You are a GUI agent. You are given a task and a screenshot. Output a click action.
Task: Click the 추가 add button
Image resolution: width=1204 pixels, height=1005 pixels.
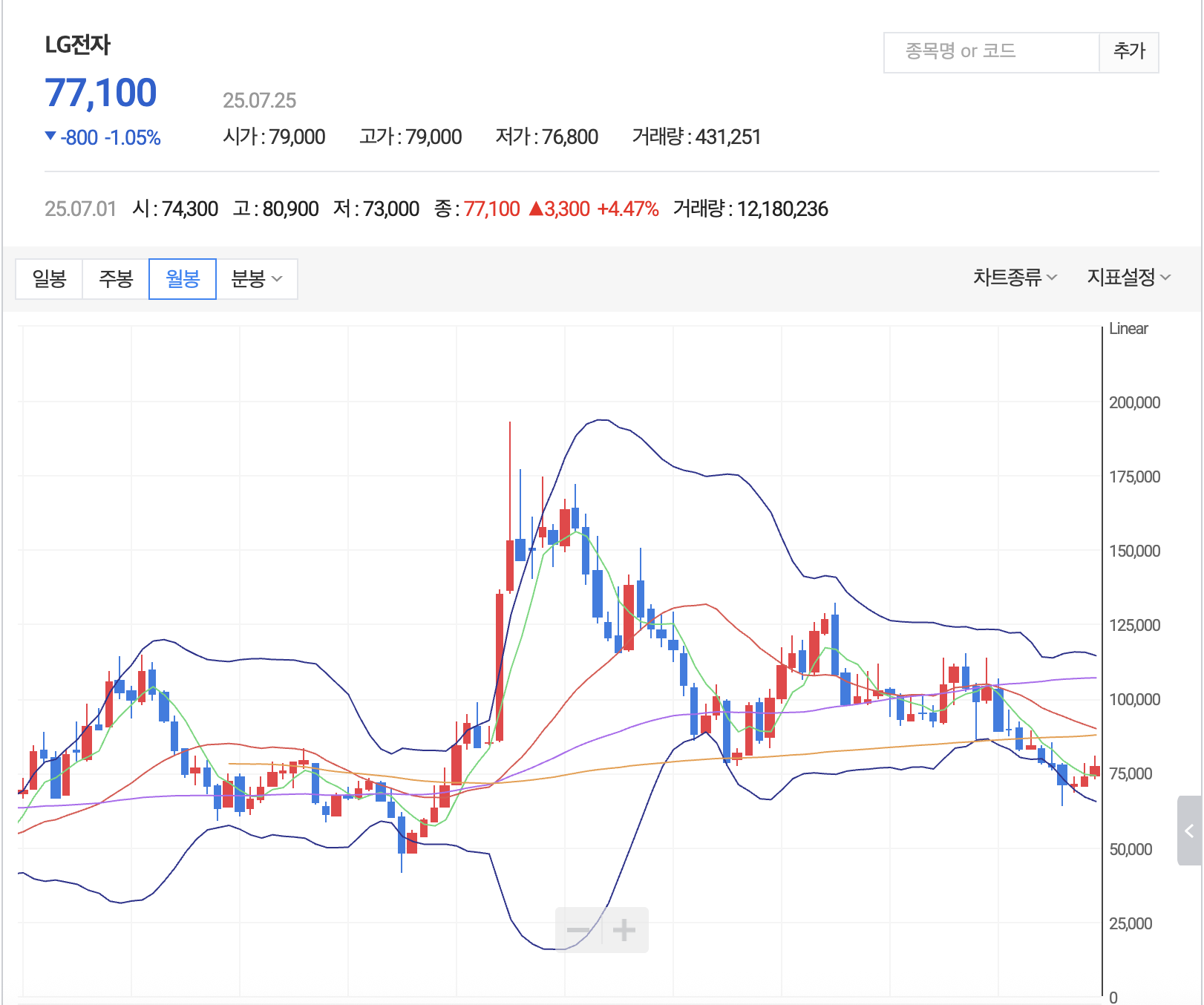pos(1129,52)
